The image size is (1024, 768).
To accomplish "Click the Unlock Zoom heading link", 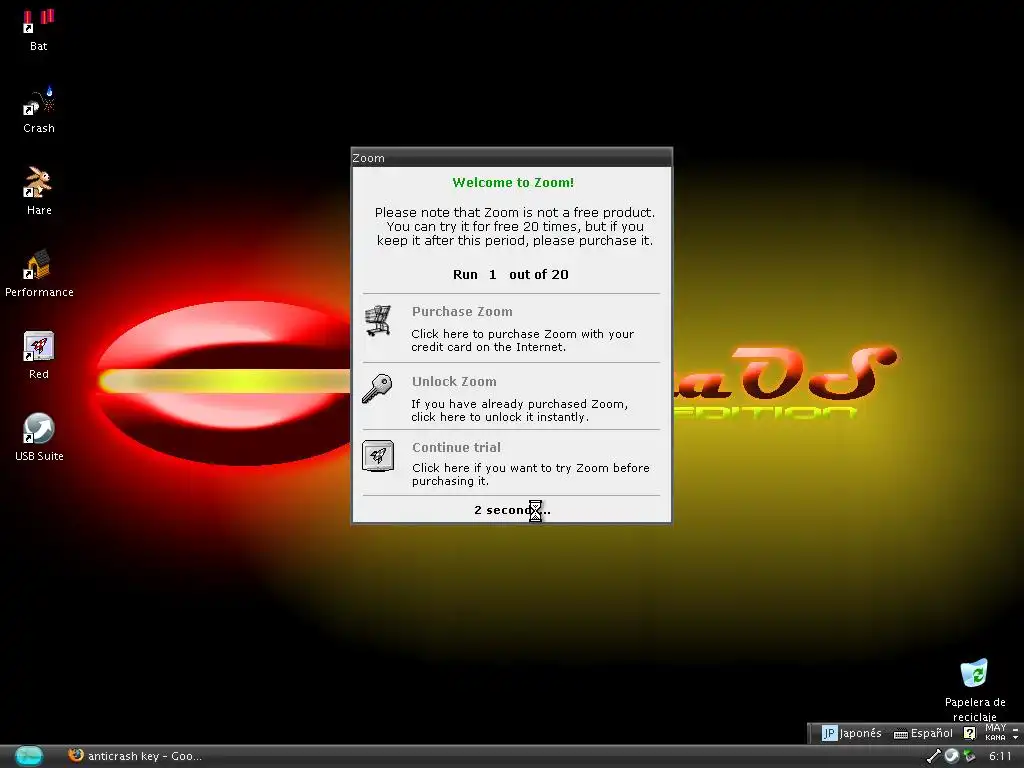I will [454, 381].
